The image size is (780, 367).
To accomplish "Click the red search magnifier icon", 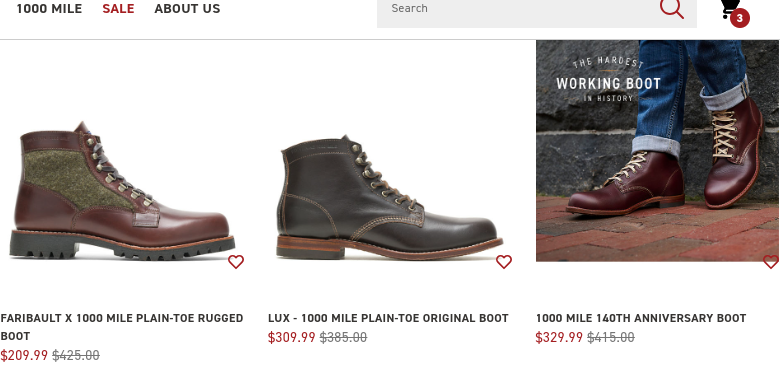I will [672, 8].
